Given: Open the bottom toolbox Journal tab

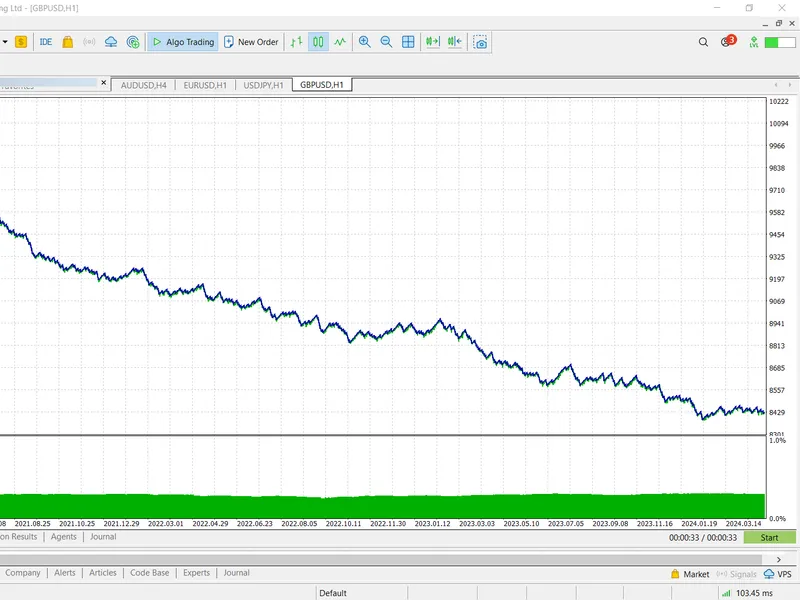Looking at the screenshot, I should (x=236, y=573).
